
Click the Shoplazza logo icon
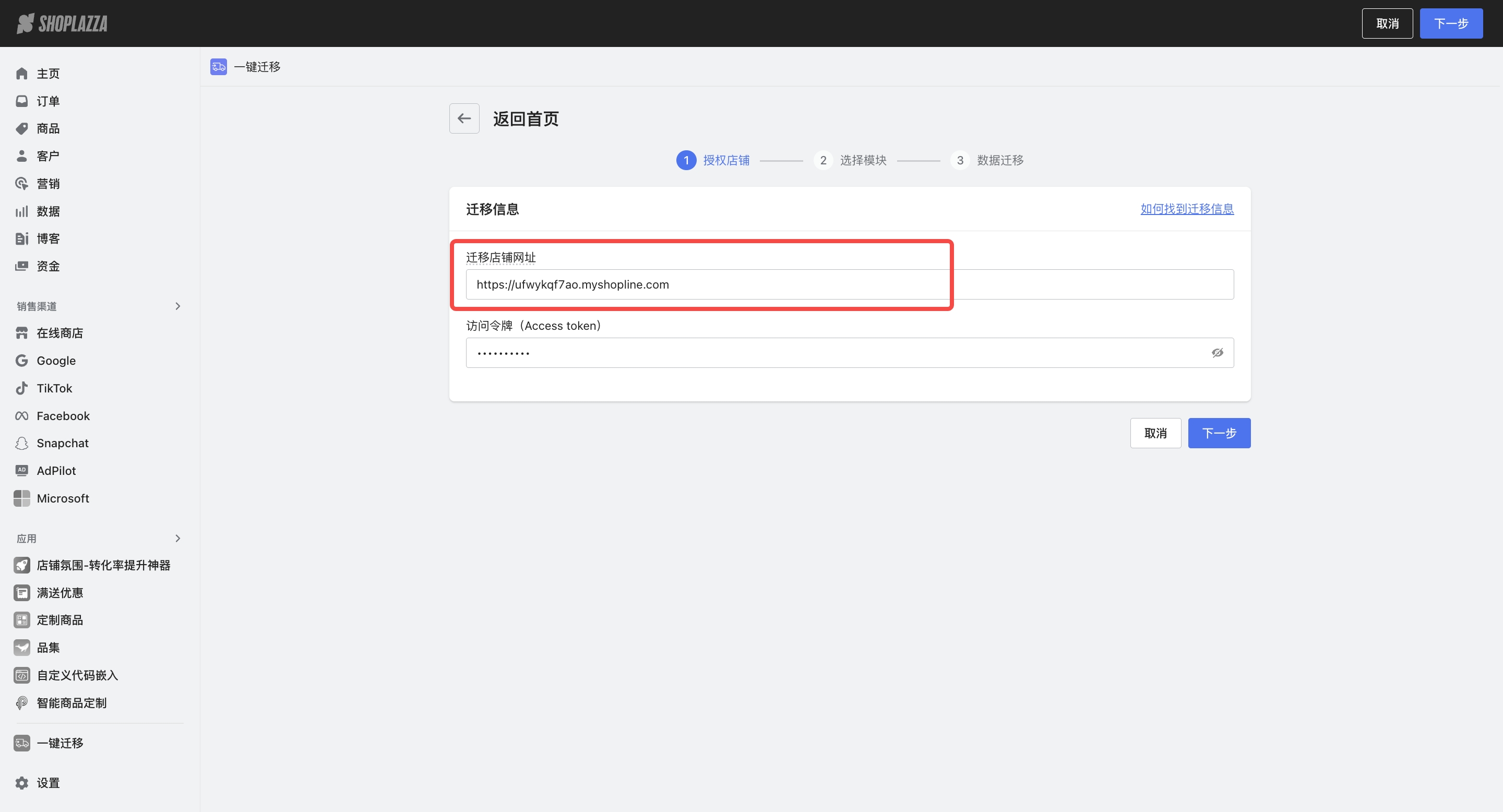(x=25, y=23)
